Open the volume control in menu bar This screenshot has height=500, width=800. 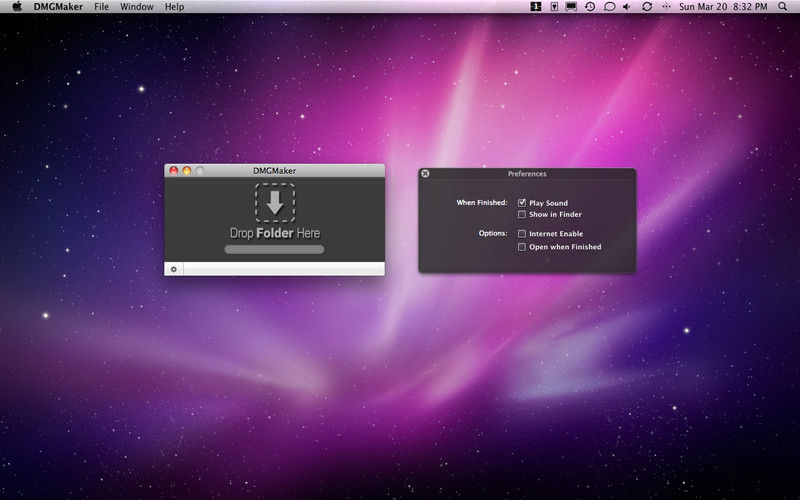coord(627,7)
